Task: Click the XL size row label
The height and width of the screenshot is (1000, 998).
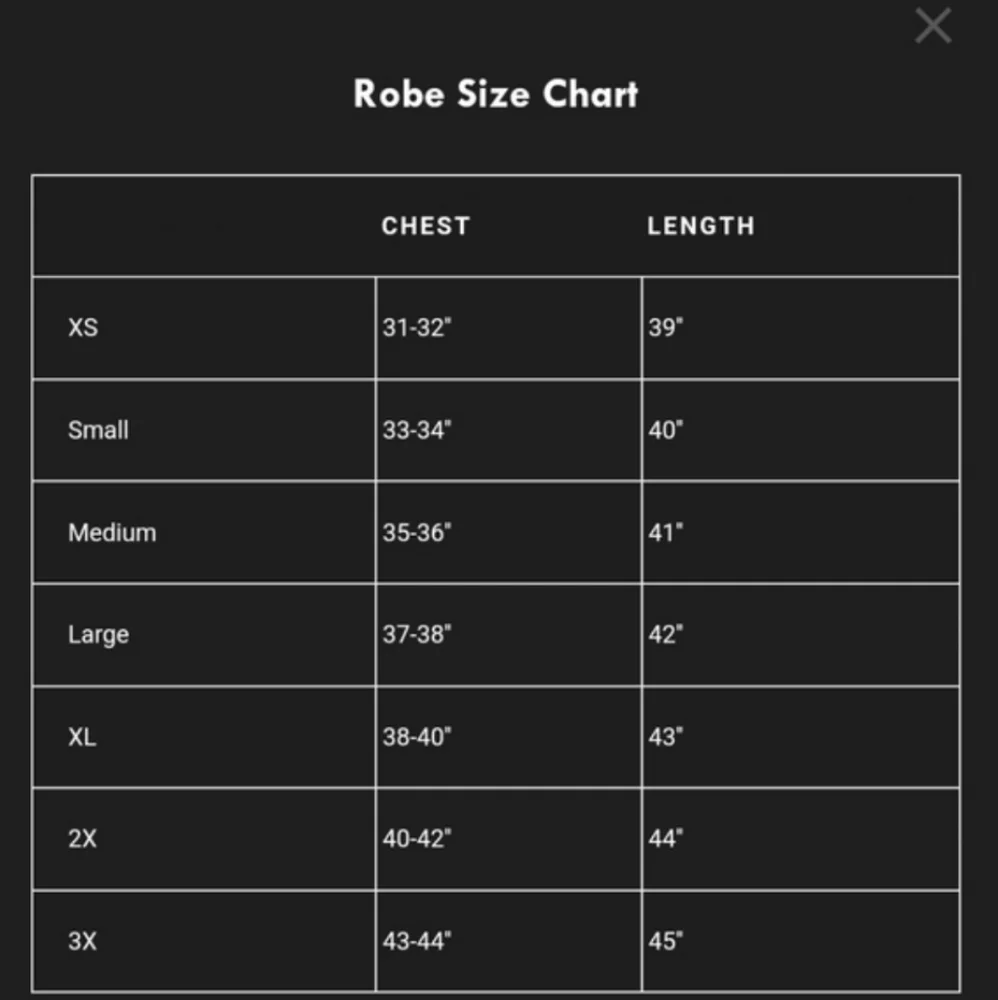Action: tap(82, 737)
